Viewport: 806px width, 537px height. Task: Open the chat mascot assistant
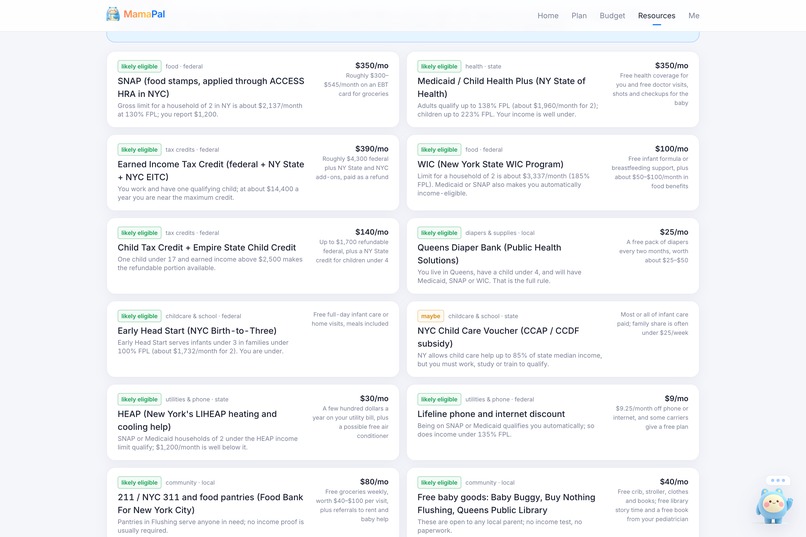tap(774, 506)
